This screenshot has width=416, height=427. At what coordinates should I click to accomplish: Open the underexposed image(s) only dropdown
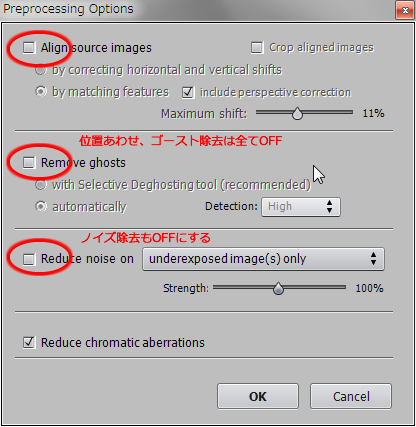263,259
